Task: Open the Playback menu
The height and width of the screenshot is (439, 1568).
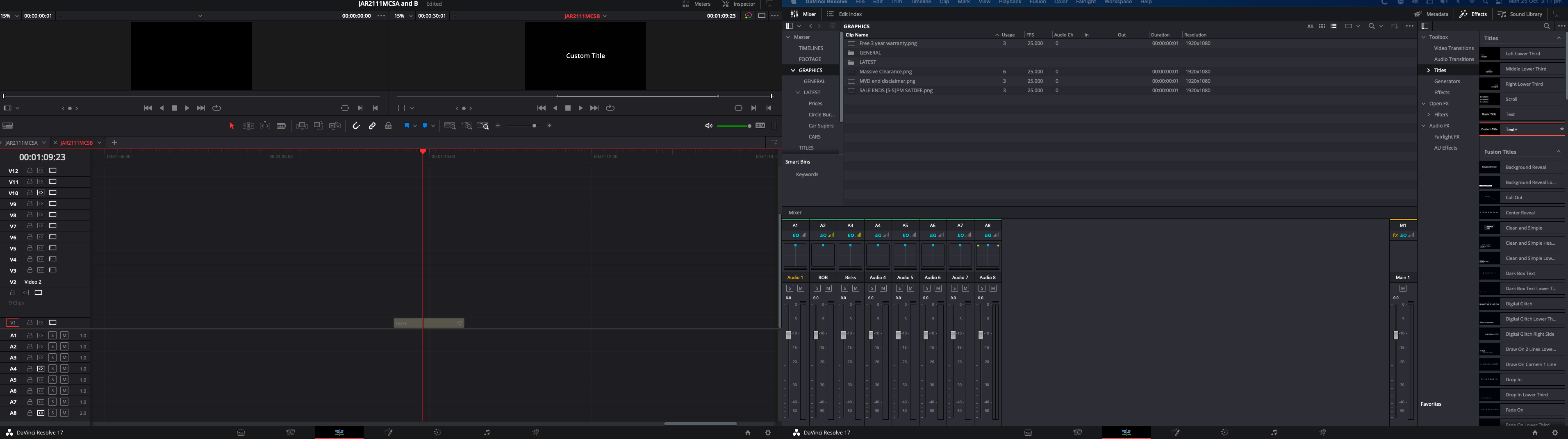Action: tap(1010, 2)
